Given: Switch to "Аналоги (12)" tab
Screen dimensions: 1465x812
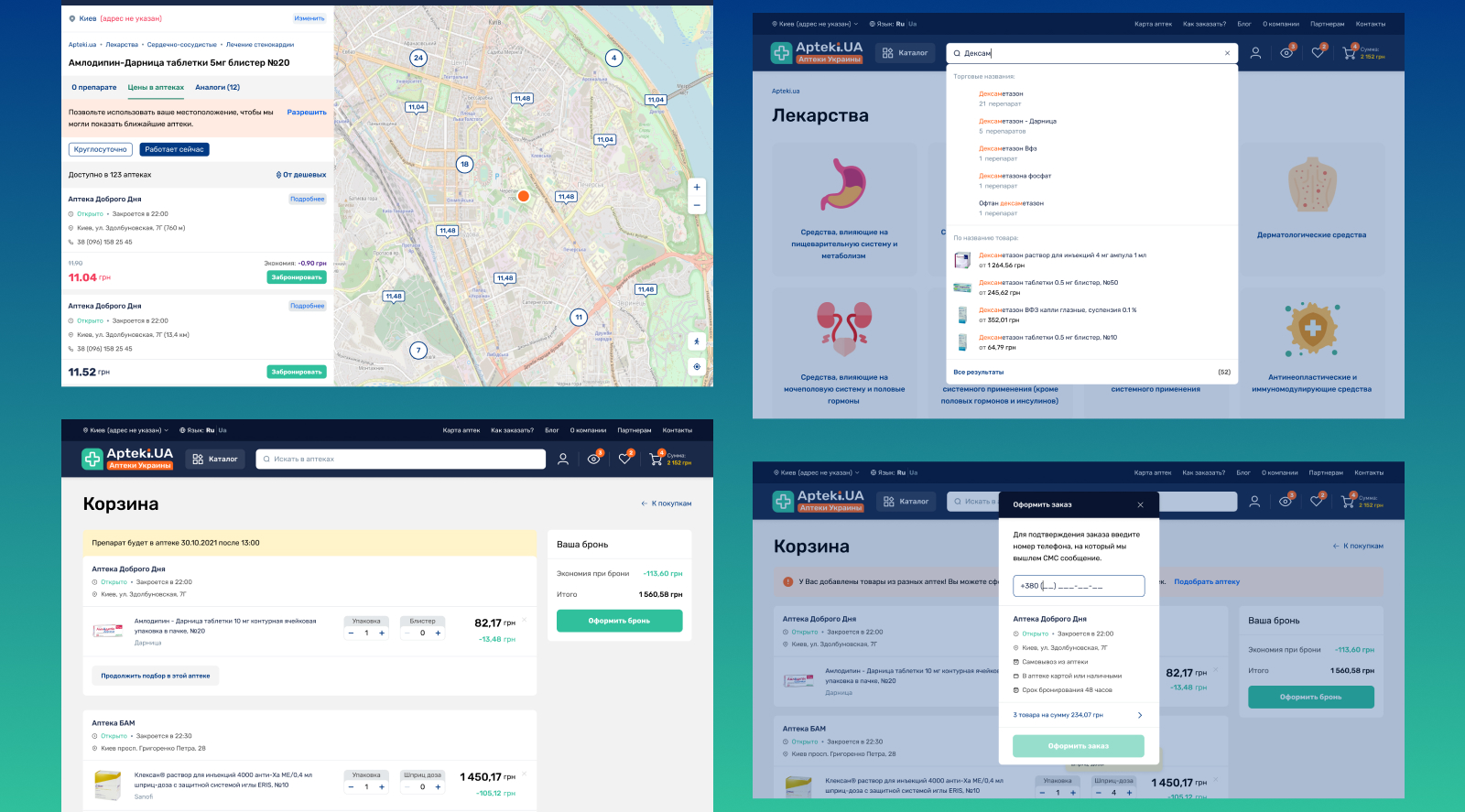Looking at the screenshot, I should [218, 88].
